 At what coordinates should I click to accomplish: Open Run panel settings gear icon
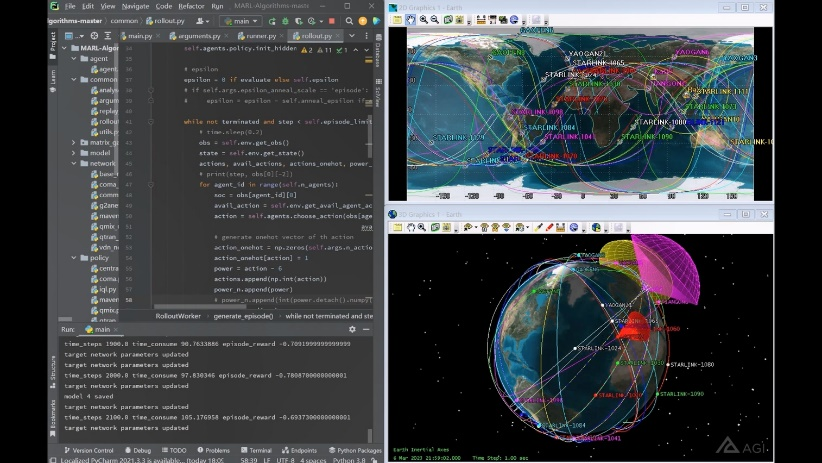click(x=352, y=329)
